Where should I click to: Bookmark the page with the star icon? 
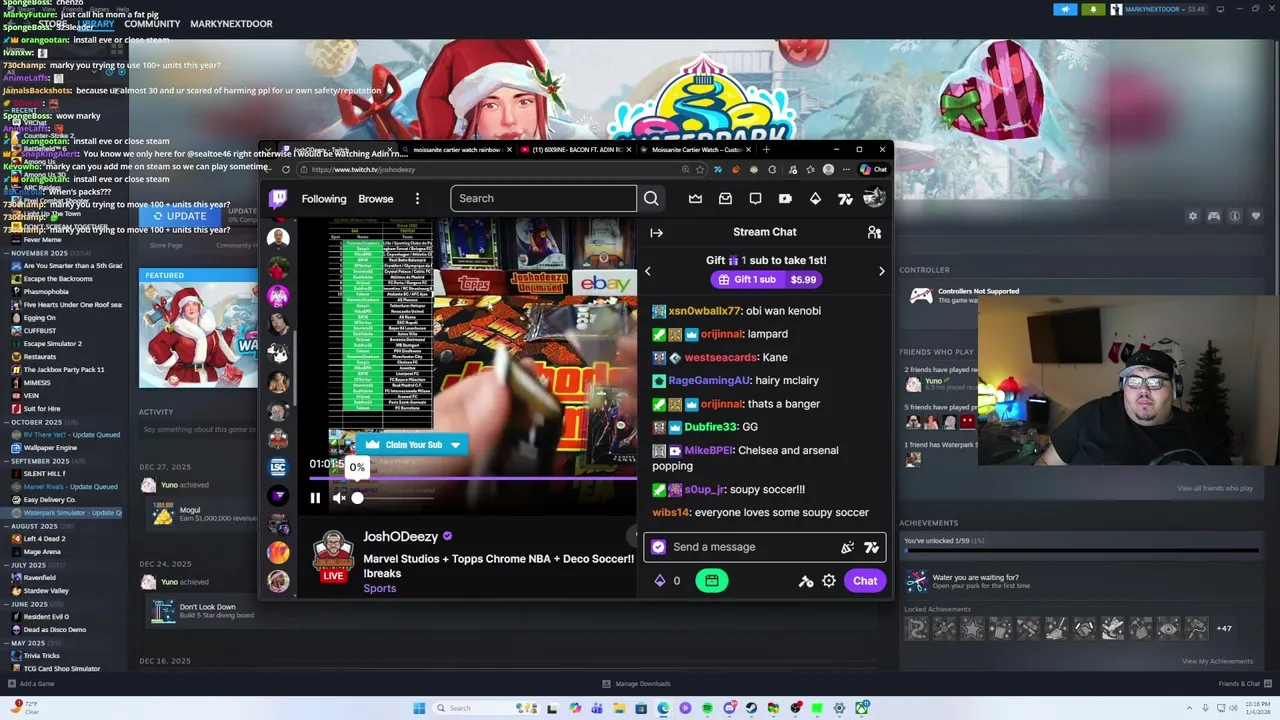coord(701,170)
